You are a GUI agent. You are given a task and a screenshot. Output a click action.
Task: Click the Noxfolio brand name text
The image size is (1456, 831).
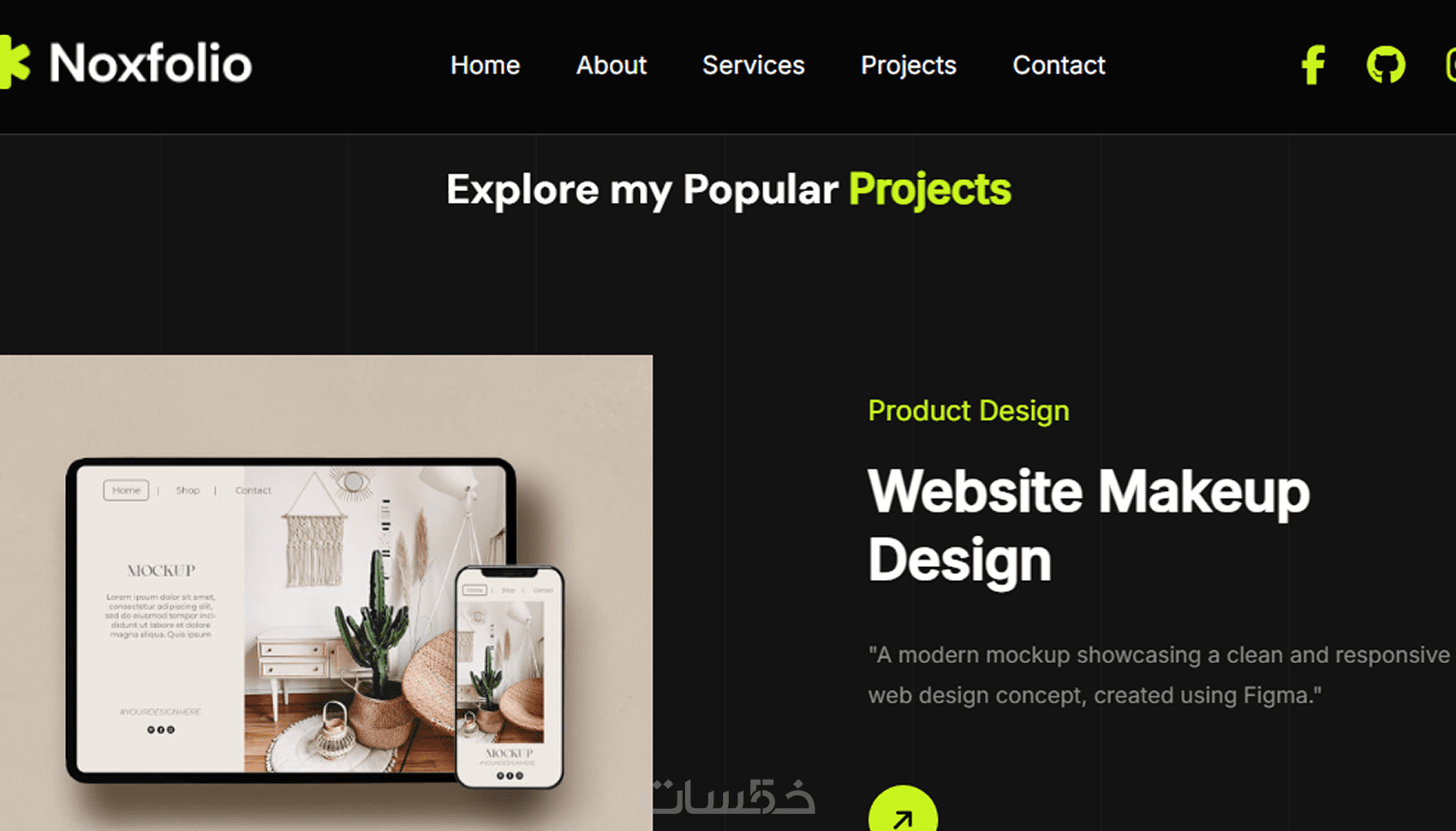pos(151,63)
